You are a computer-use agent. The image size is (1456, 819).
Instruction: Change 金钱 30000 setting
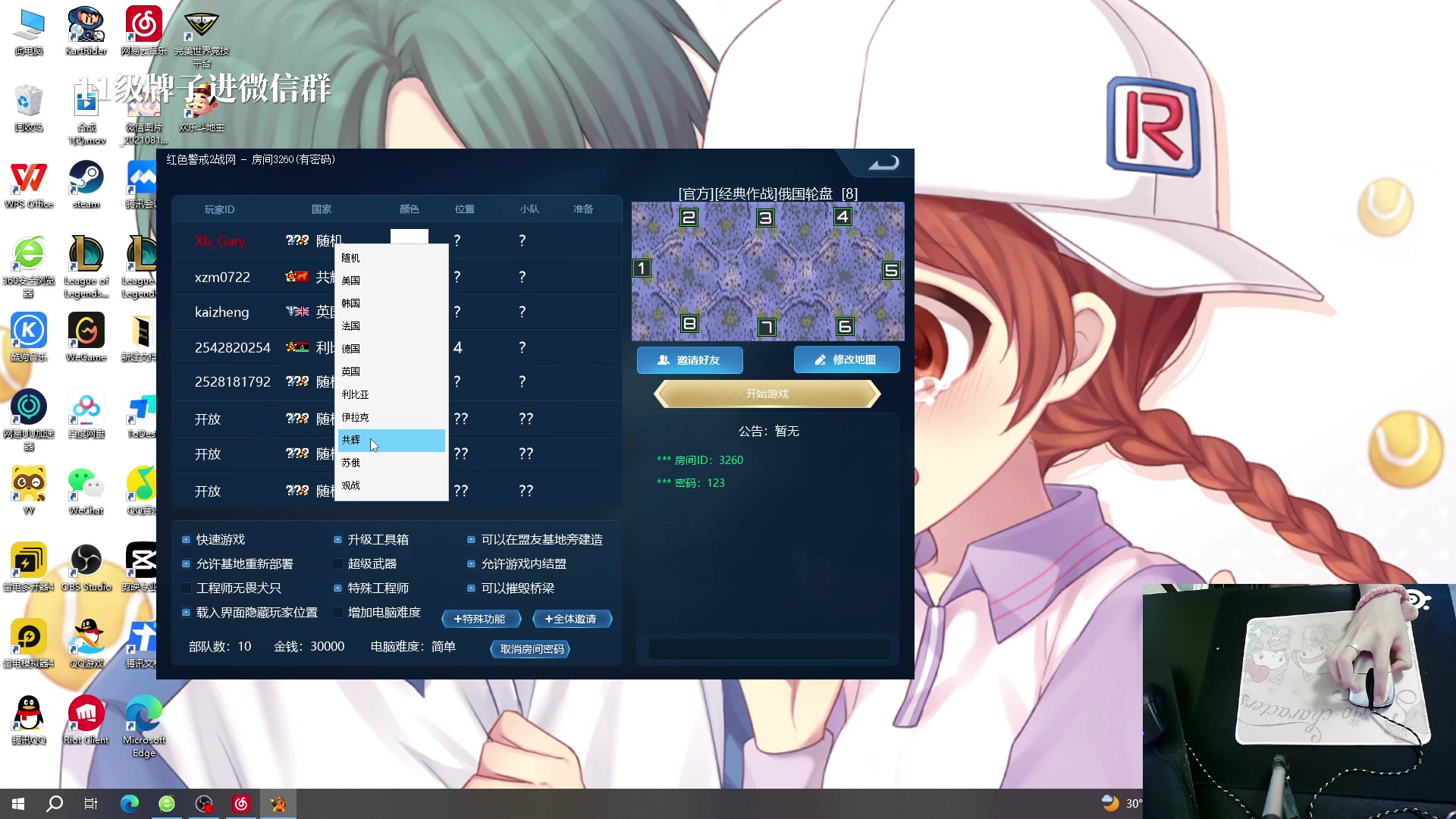(x=327, y=647)
